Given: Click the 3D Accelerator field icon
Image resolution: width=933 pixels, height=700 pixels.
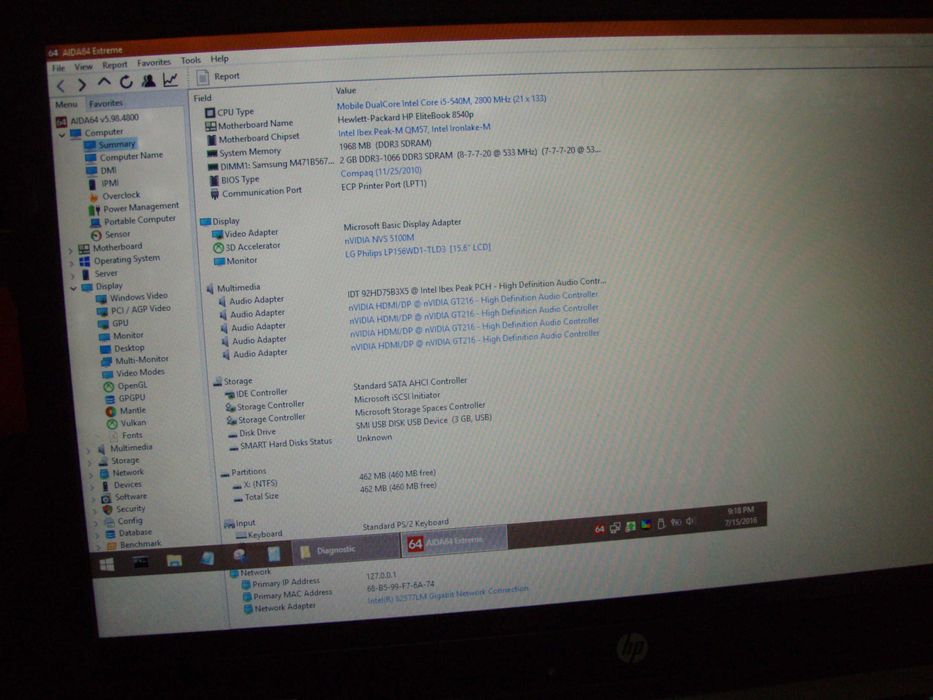Looking at the screenshot, I should (218, 248).
